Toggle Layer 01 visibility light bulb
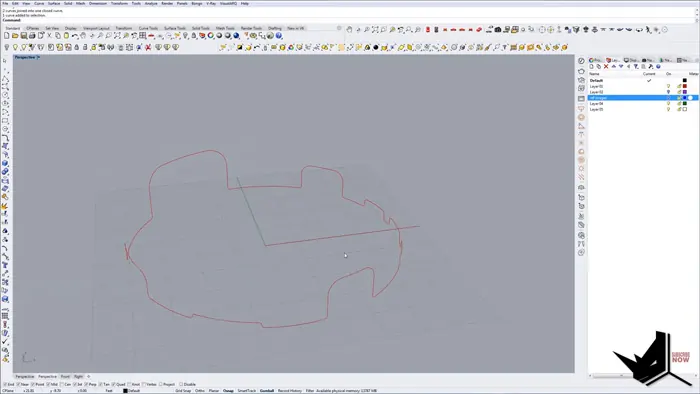 [x=668, y=86]
